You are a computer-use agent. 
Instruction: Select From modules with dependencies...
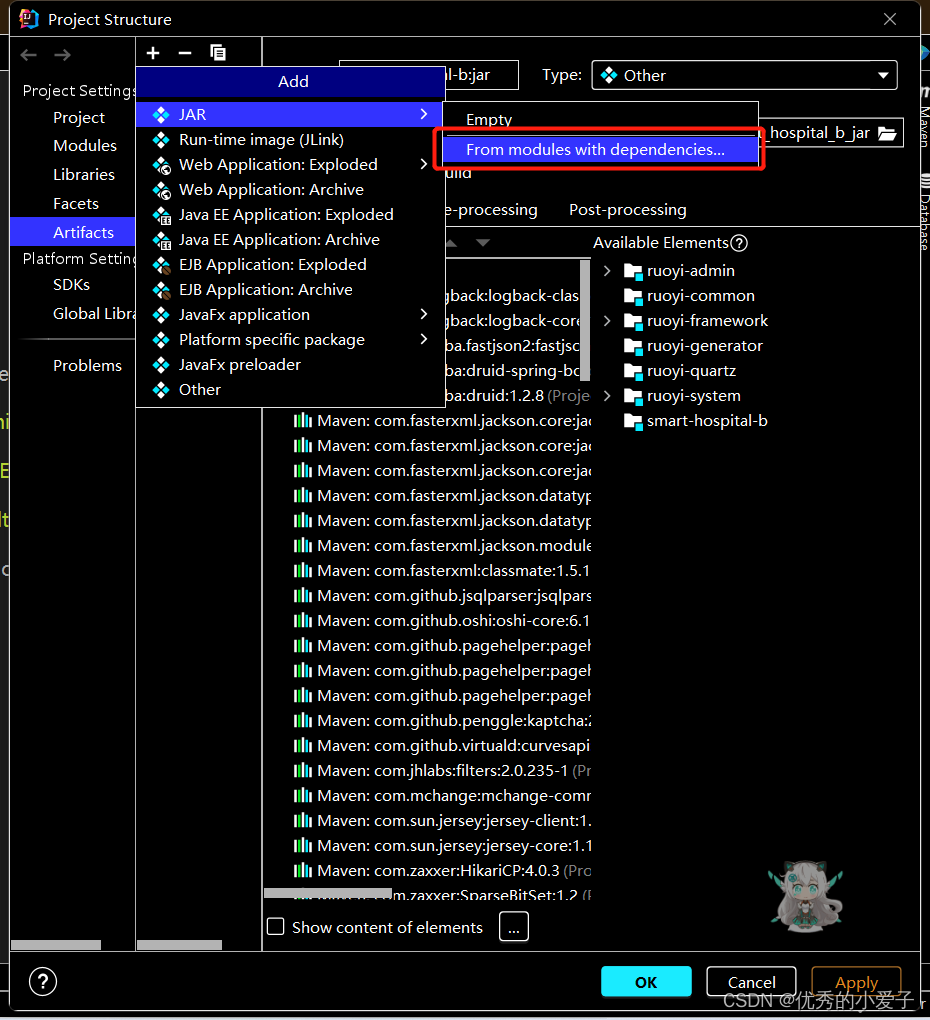point(600,150)
